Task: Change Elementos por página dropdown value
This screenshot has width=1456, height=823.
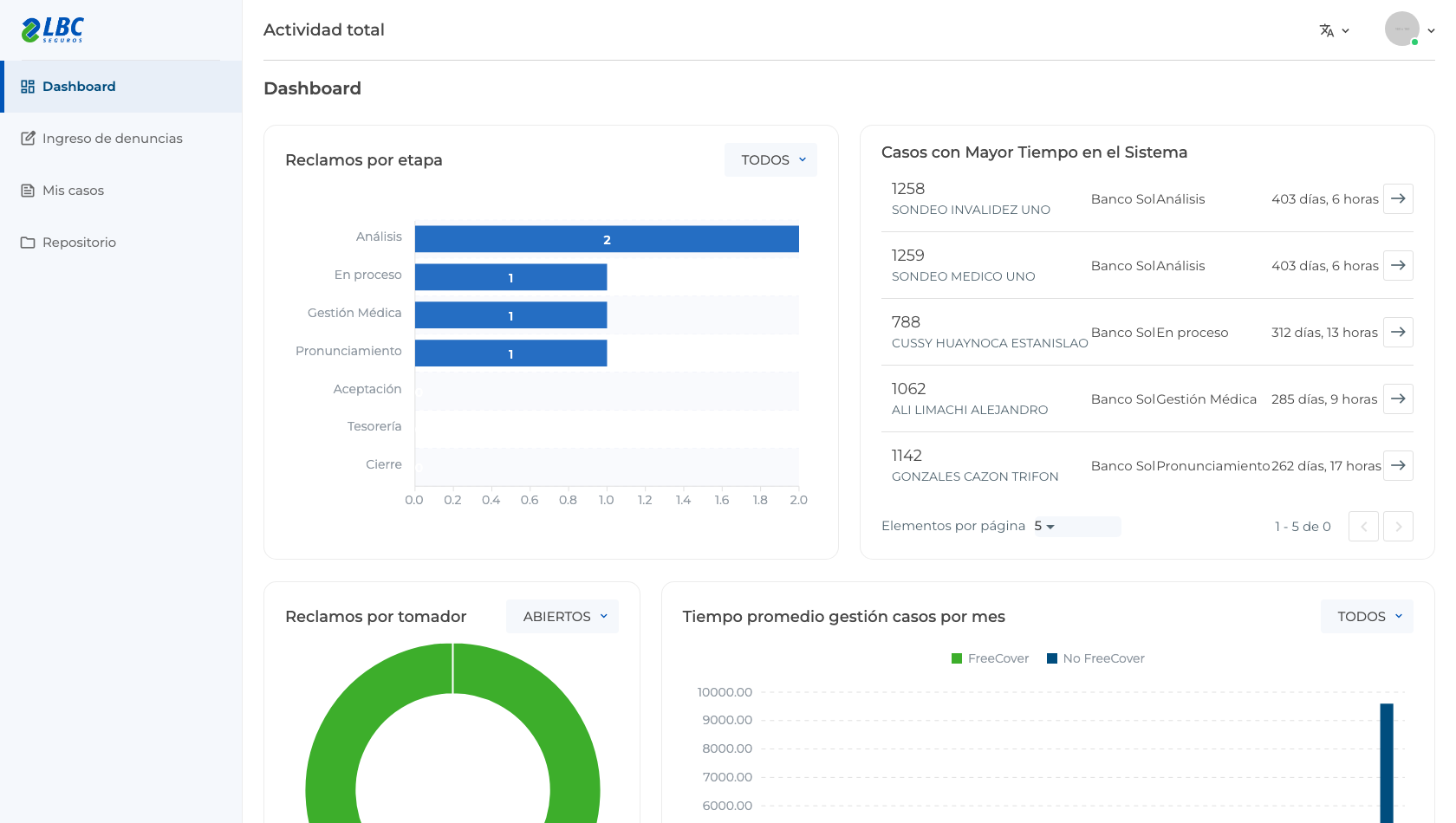Action: tap(1076, 526)
